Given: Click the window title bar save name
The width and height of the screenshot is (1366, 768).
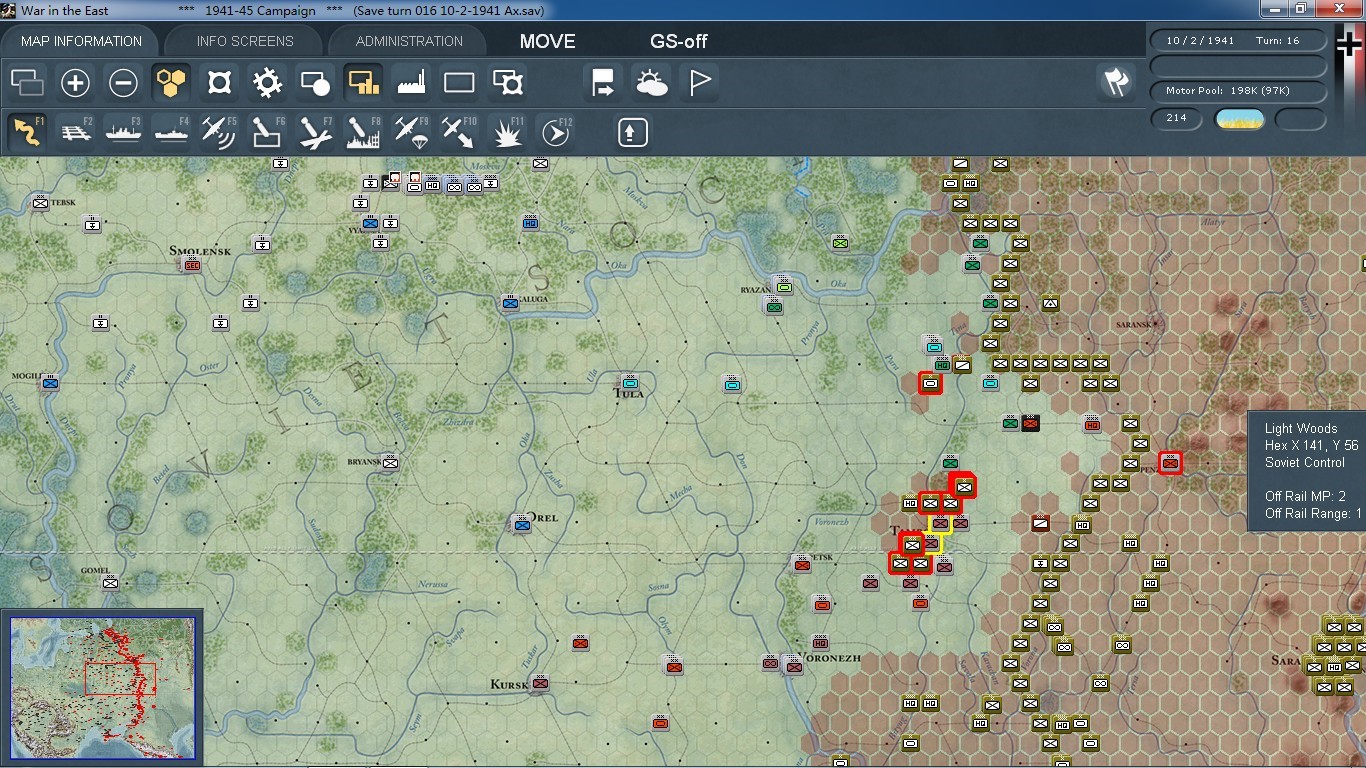Looking at the screenshot, I should (x=451, y=10).
